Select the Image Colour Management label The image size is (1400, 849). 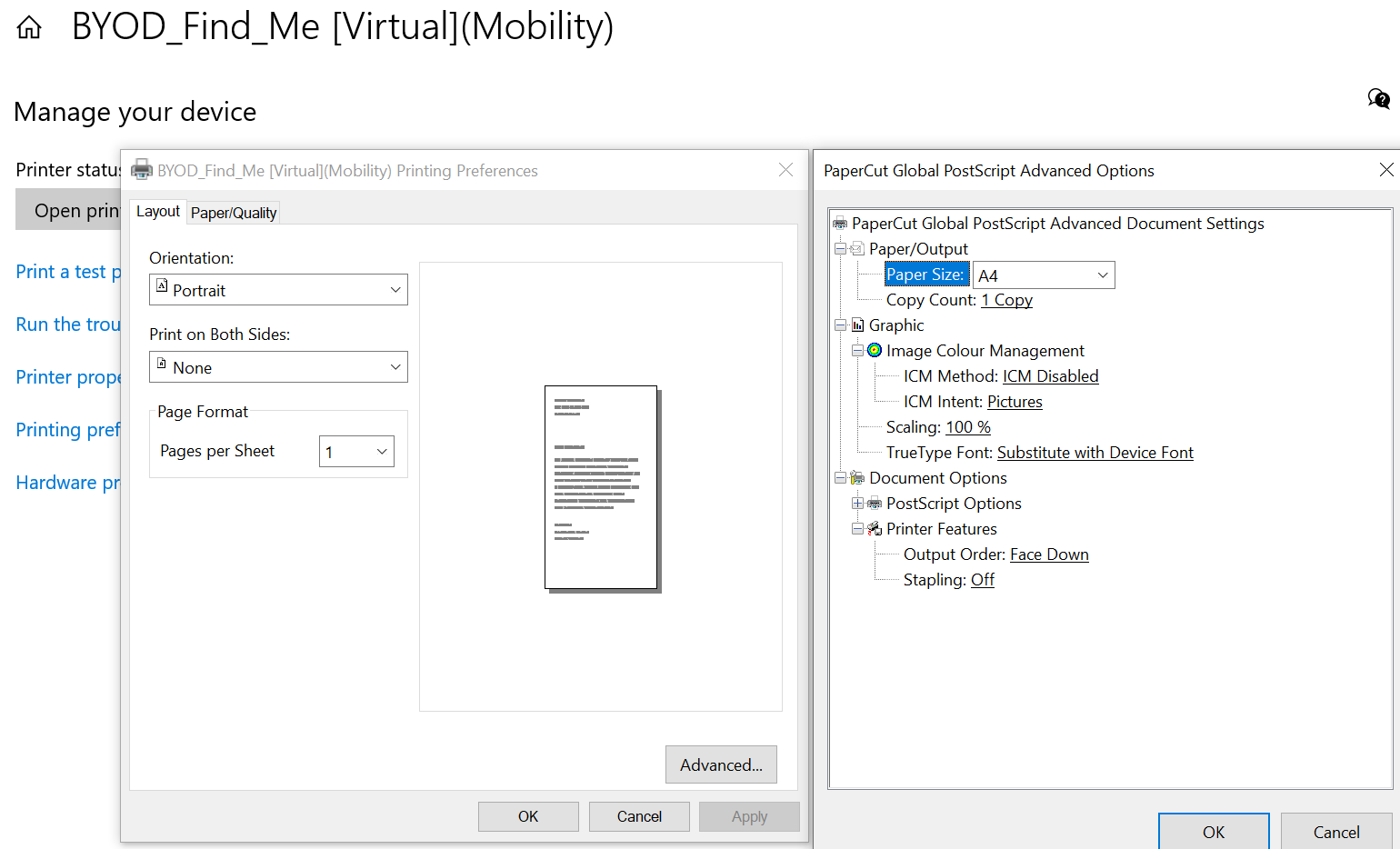point(985,351)
